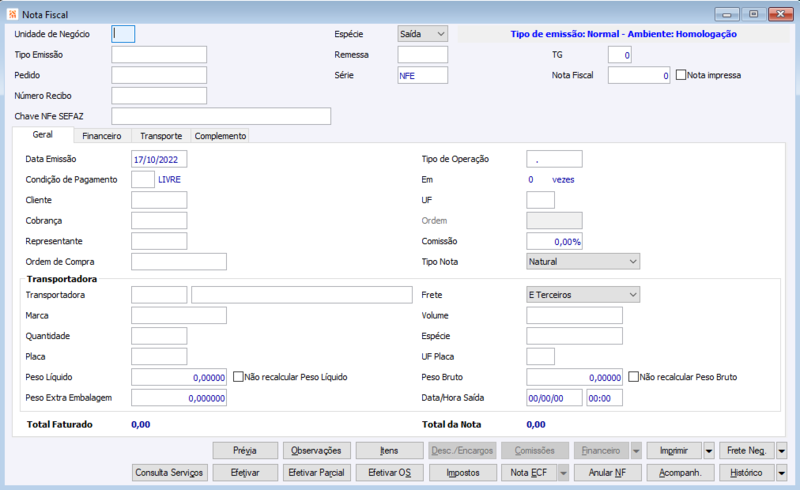Viewport: 800px width, 490px height.
Task: Open the arrow next to Imprimir button
Action: pyautogui.click(x=709, y=451)
